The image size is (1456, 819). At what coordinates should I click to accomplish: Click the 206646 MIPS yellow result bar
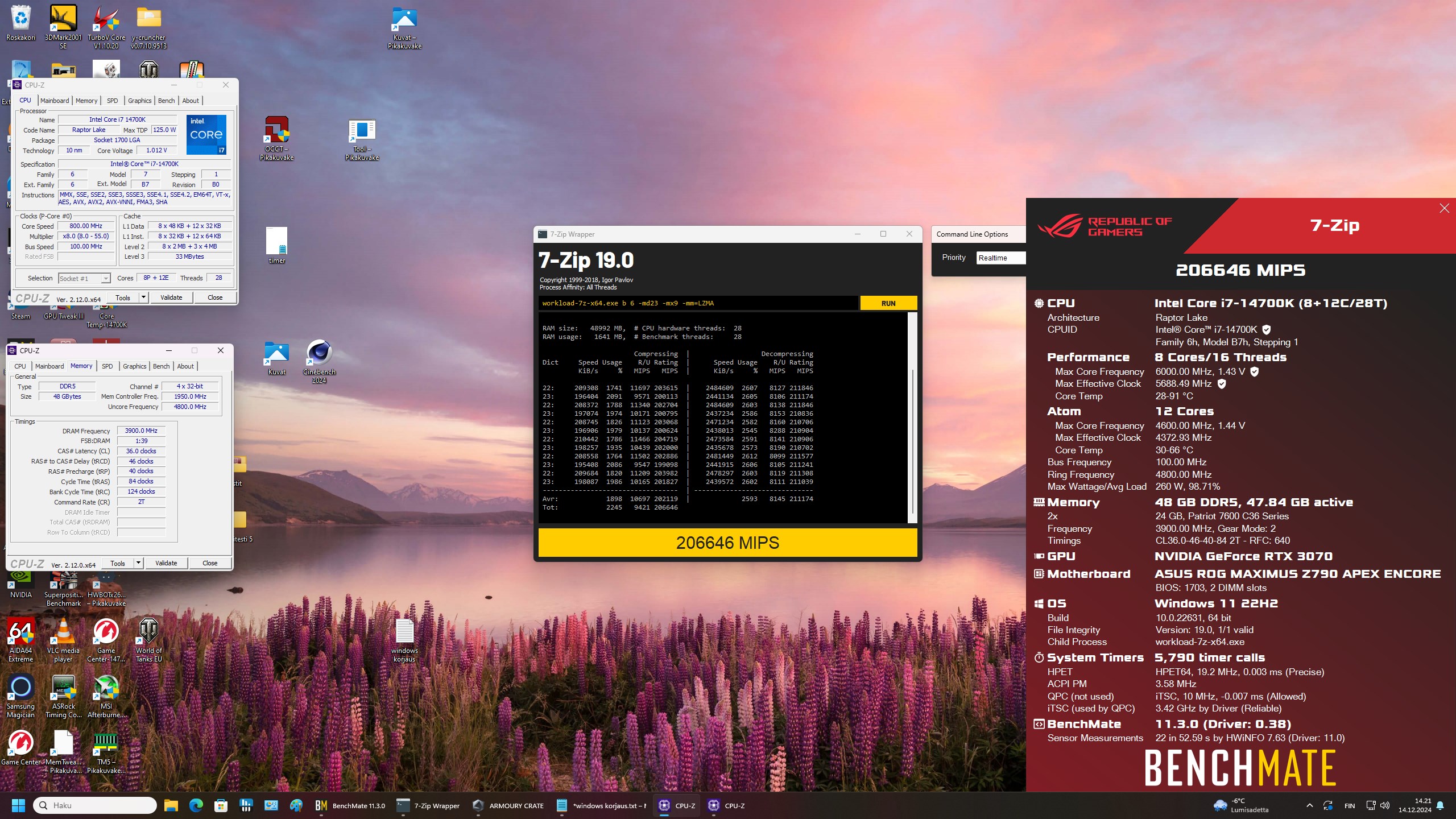pos(727,543)
